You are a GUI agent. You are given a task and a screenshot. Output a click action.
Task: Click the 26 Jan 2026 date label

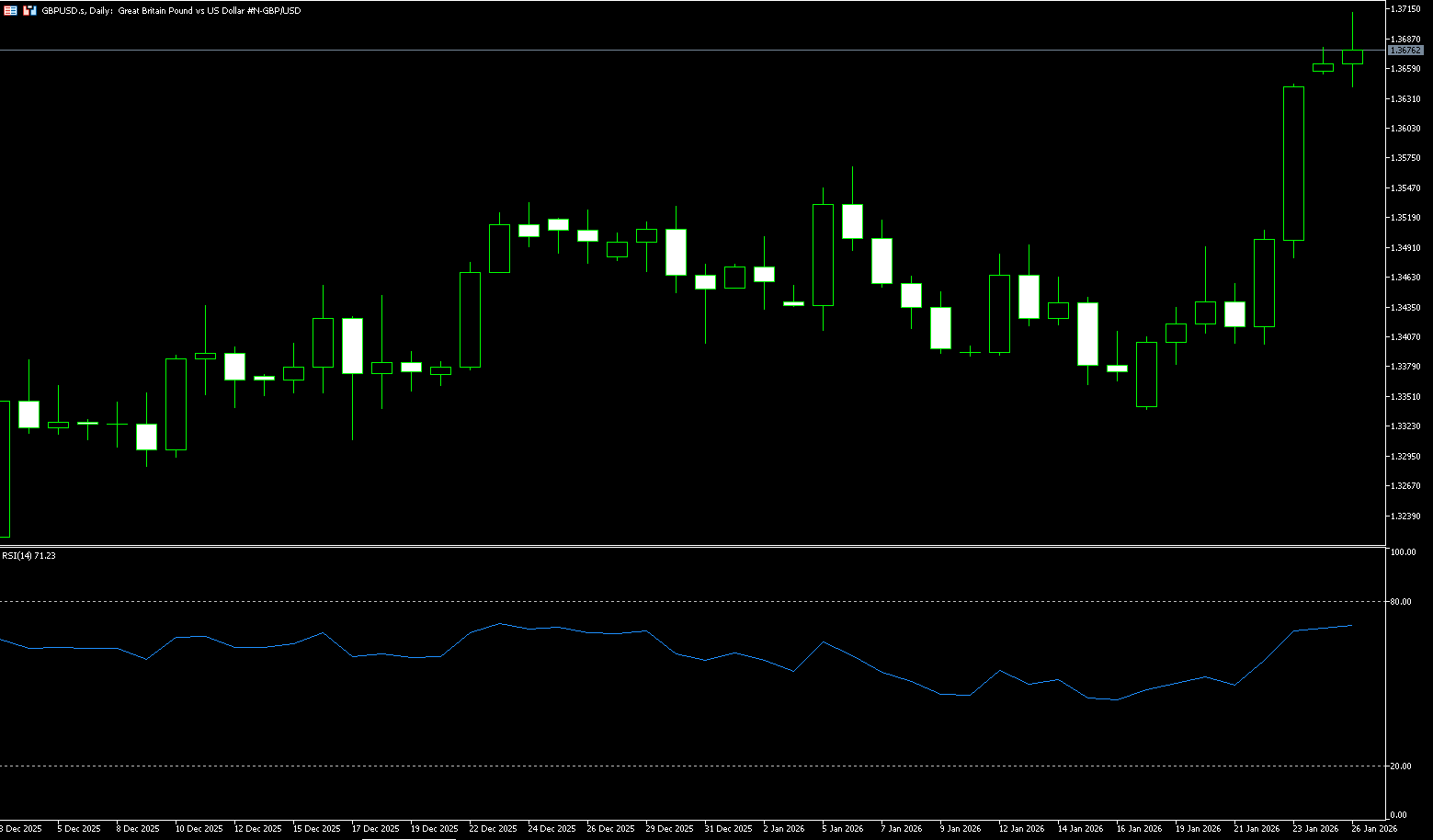tap(1375, 829)
